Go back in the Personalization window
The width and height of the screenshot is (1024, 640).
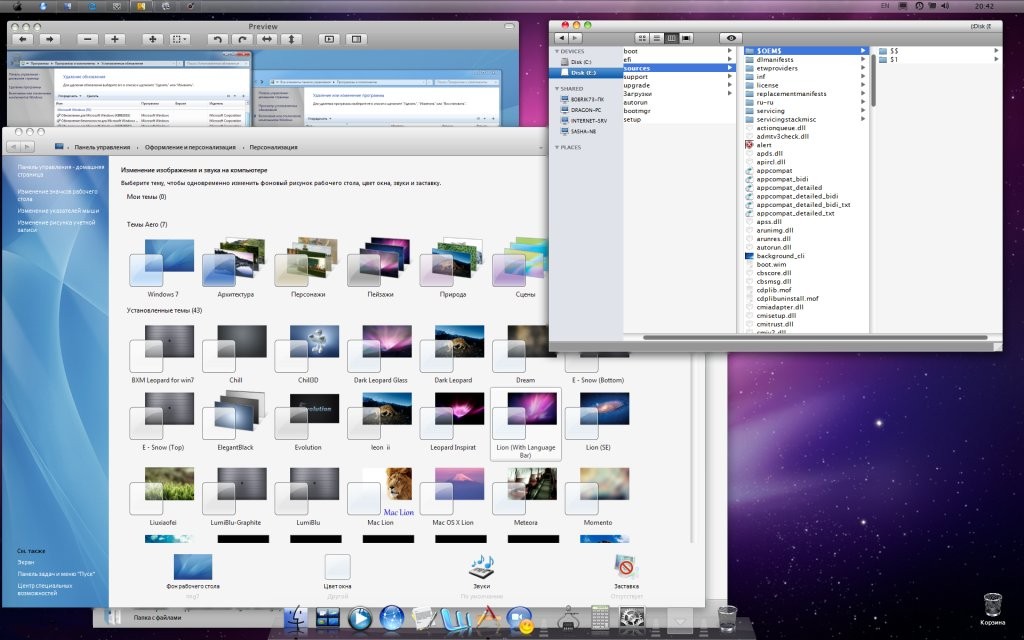pos(12,148)
